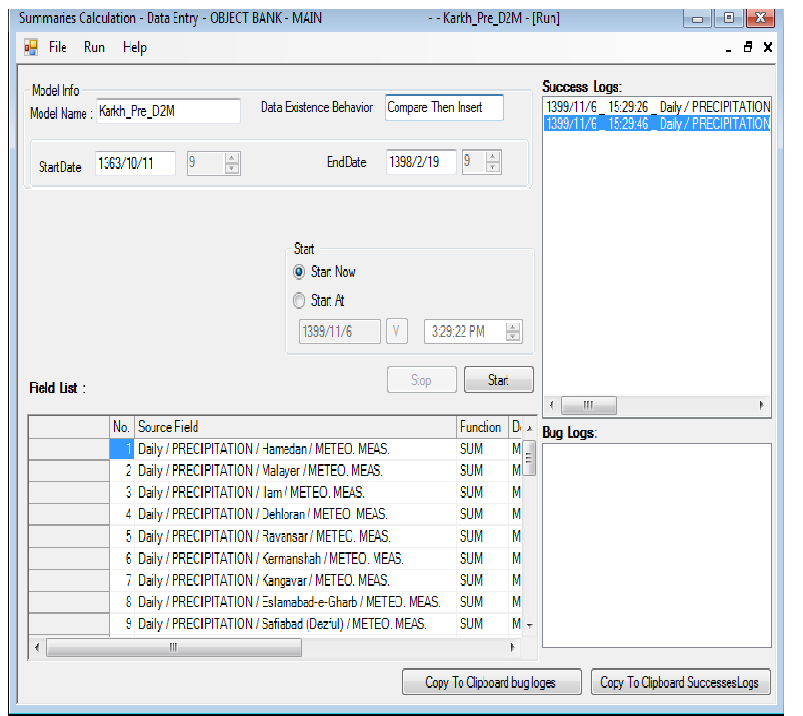Click the StartDate hour spinner arrows

pyautogui.click(x=232, y=163)
